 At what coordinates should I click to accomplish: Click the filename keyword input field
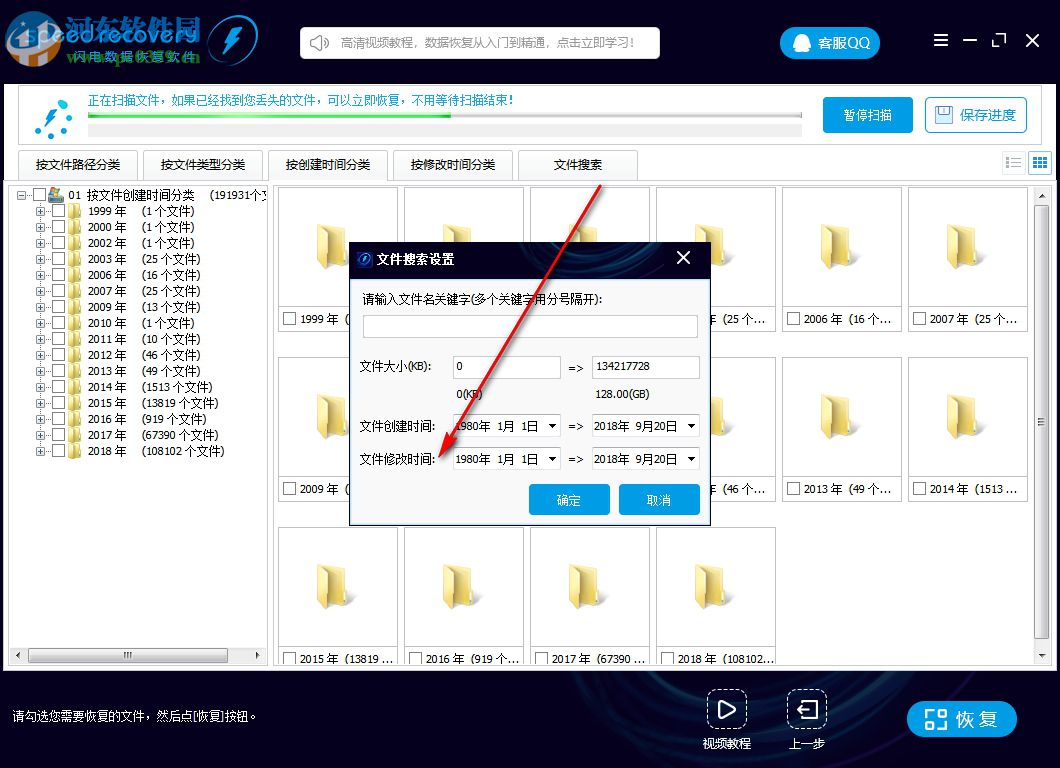(x=529, y=326)
